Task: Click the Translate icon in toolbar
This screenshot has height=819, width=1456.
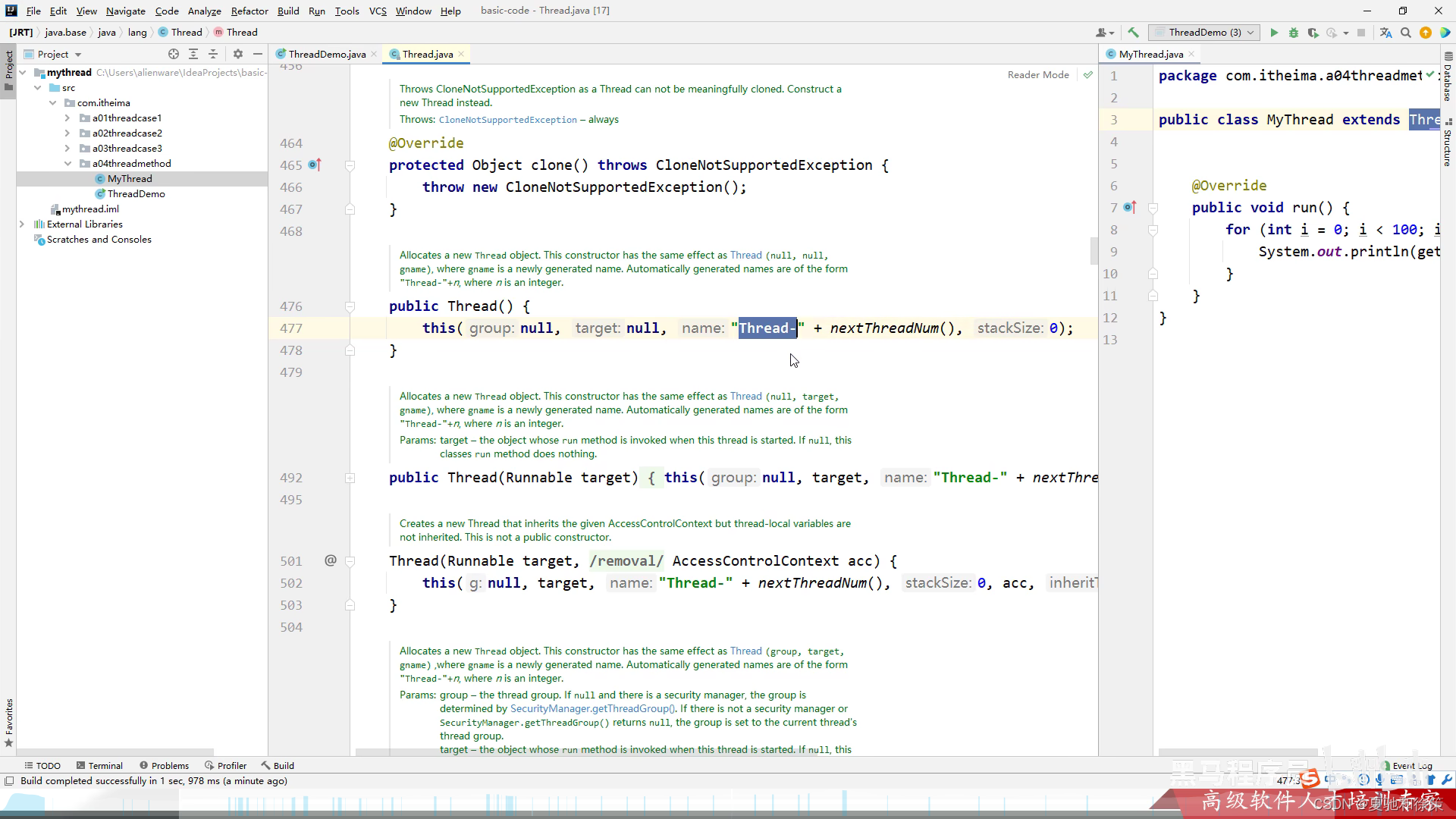Action: pyautogui.click(x=1385, y=33)
